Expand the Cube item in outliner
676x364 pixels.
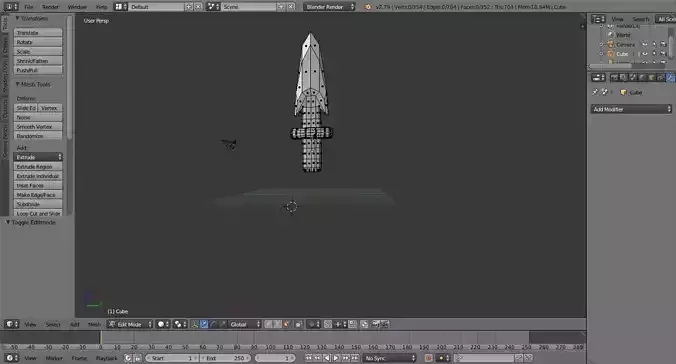point(601,54)
